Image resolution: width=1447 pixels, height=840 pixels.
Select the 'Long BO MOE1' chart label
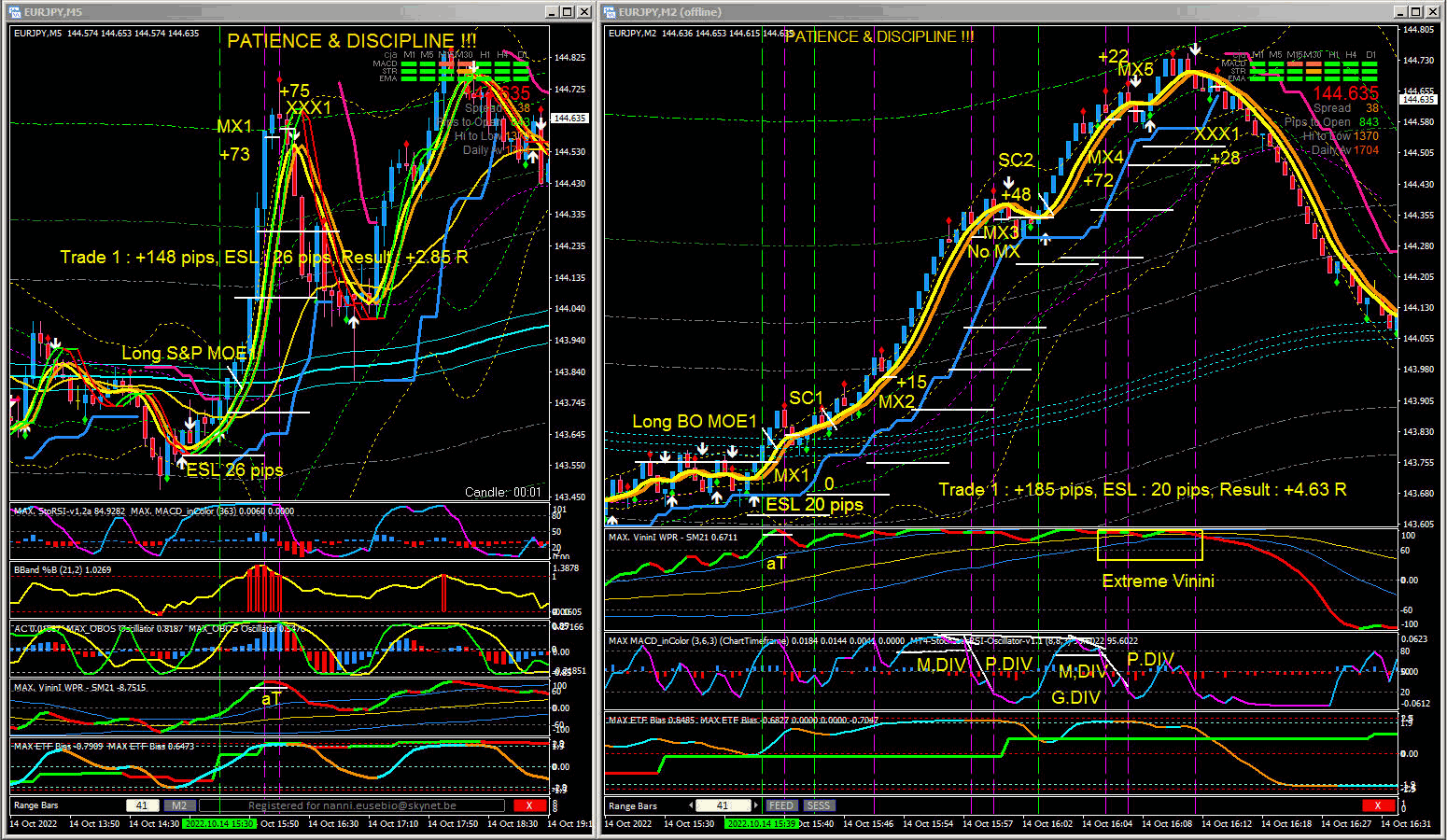tap(695, 422)
